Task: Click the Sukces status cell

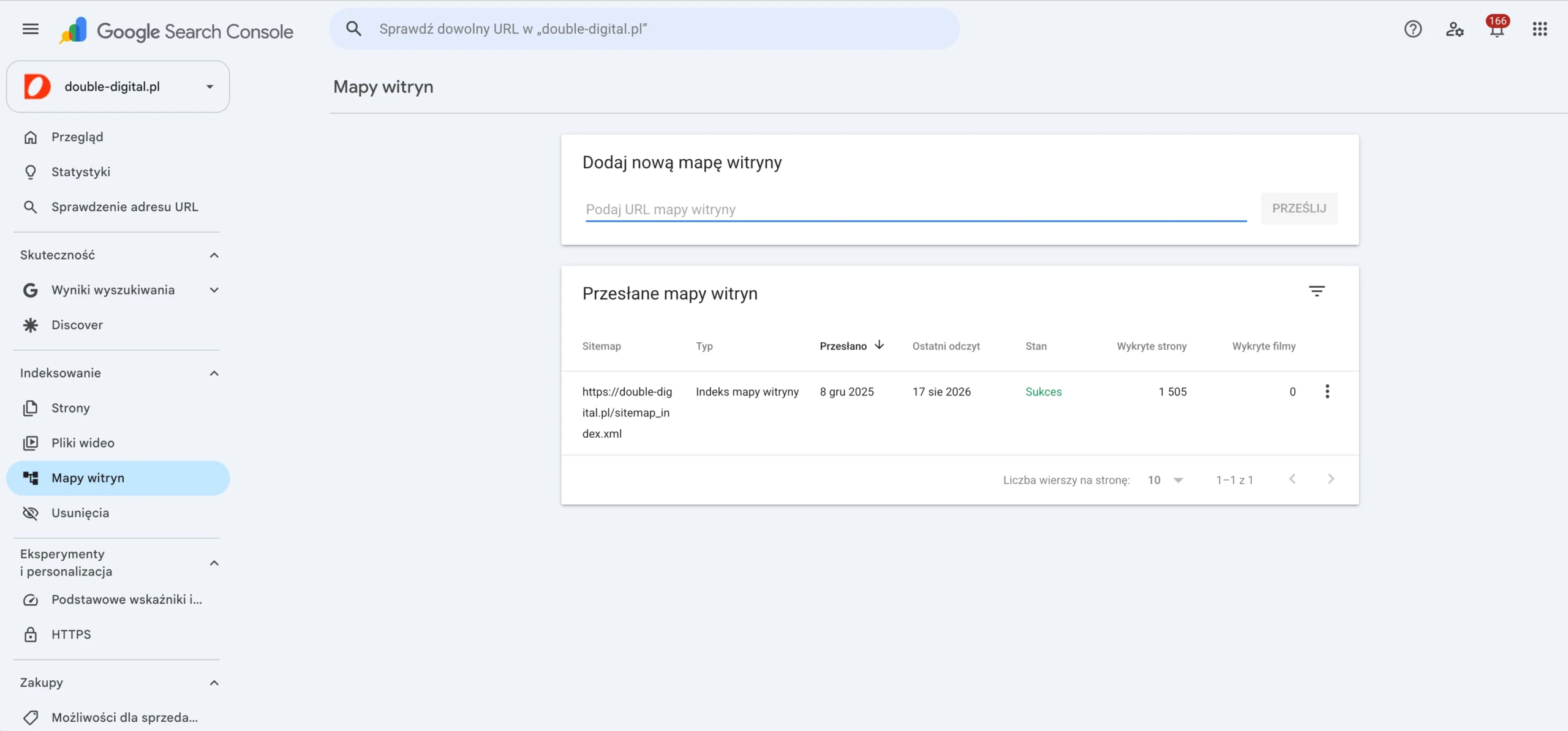Action: point(1043,392)
